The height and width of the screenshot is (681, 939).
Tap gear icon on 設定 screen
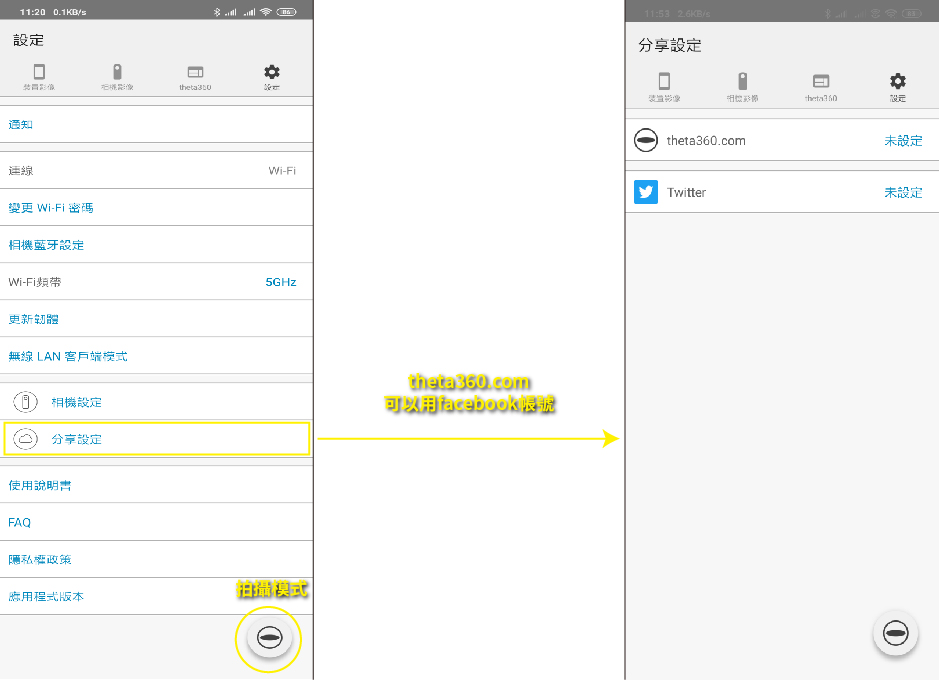(x=272, y=77)
